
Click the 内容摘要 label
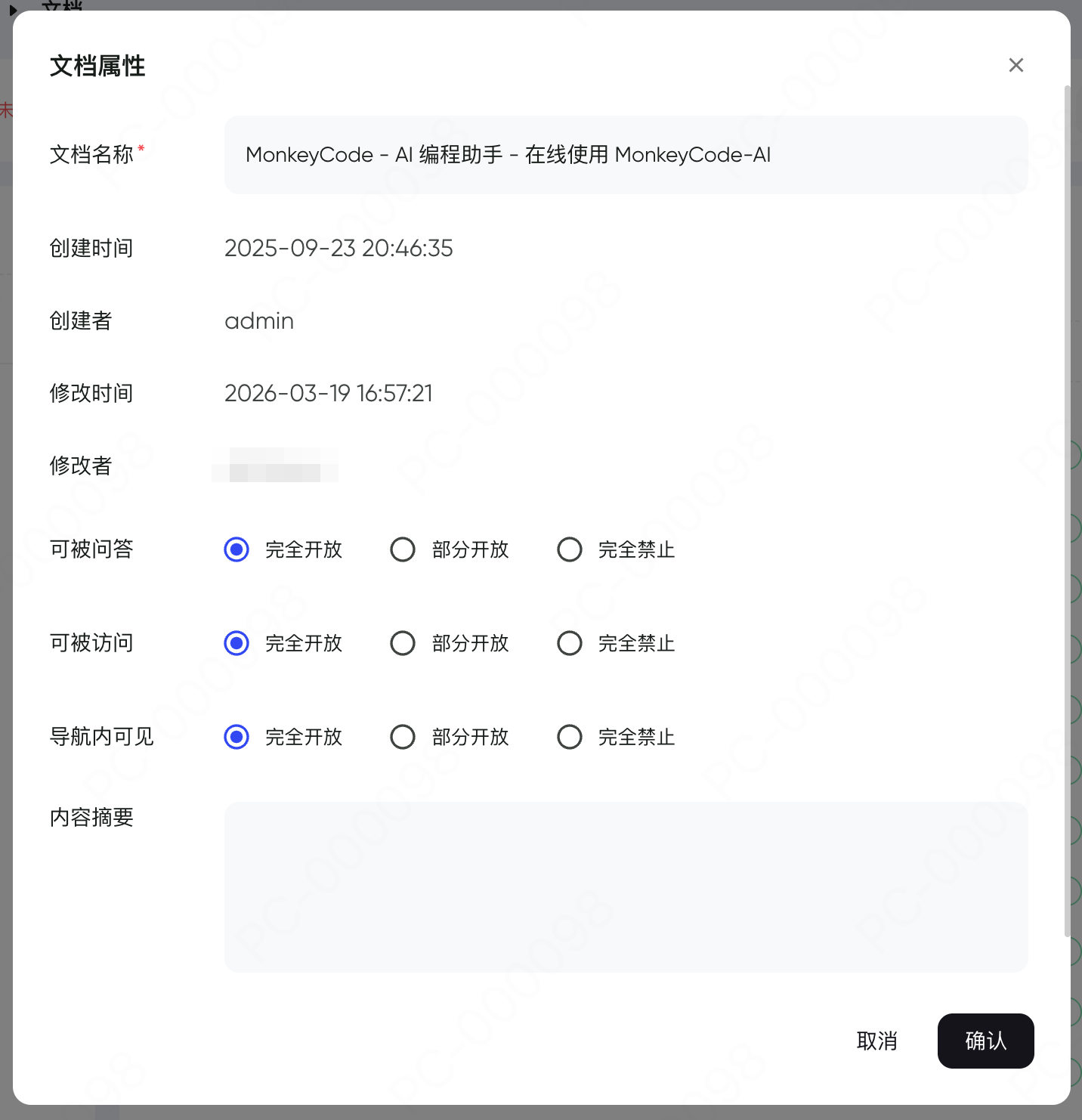pos(91,817)
